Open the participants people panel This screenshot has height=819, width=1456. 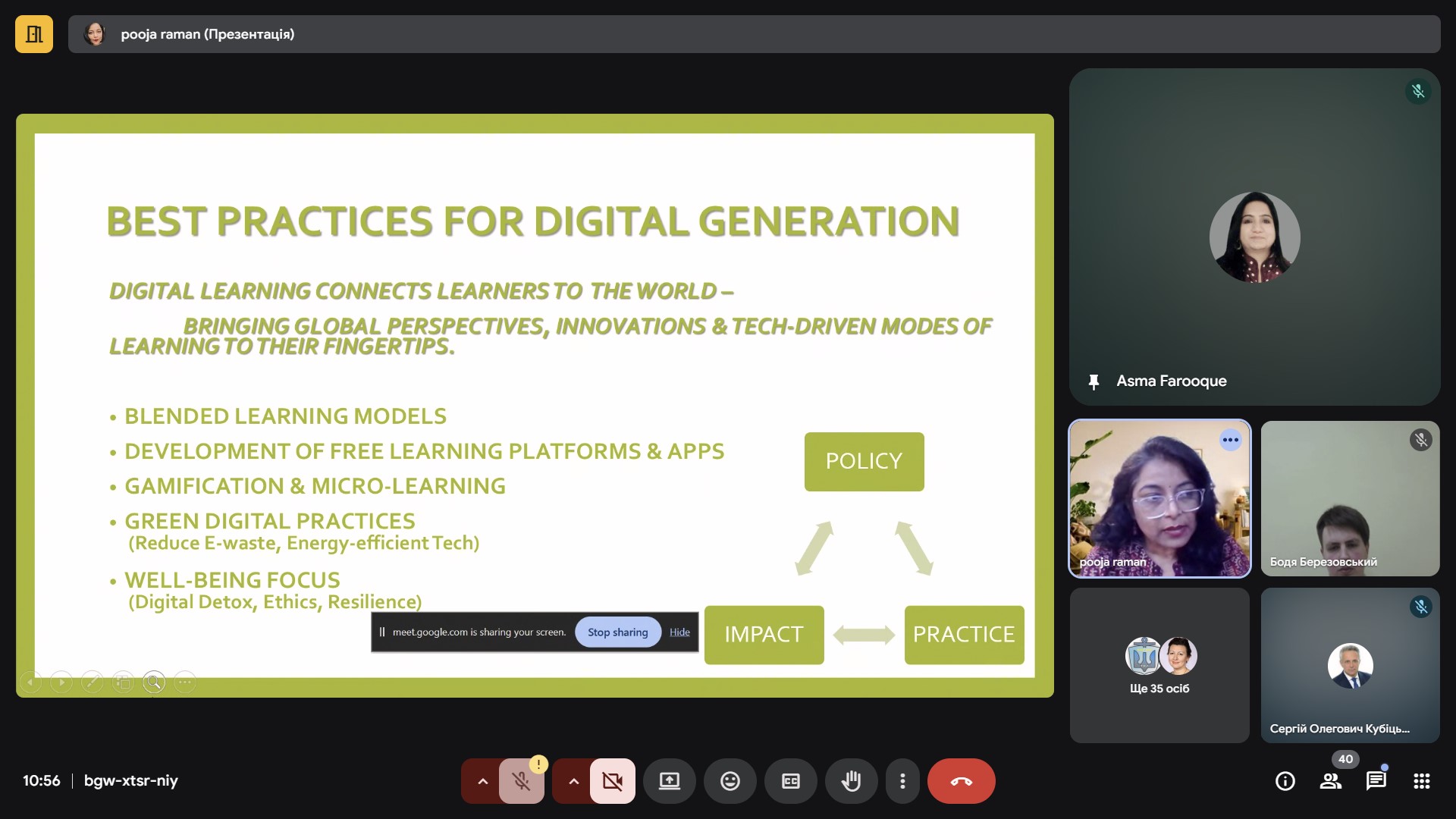(x=1330, y=781)
